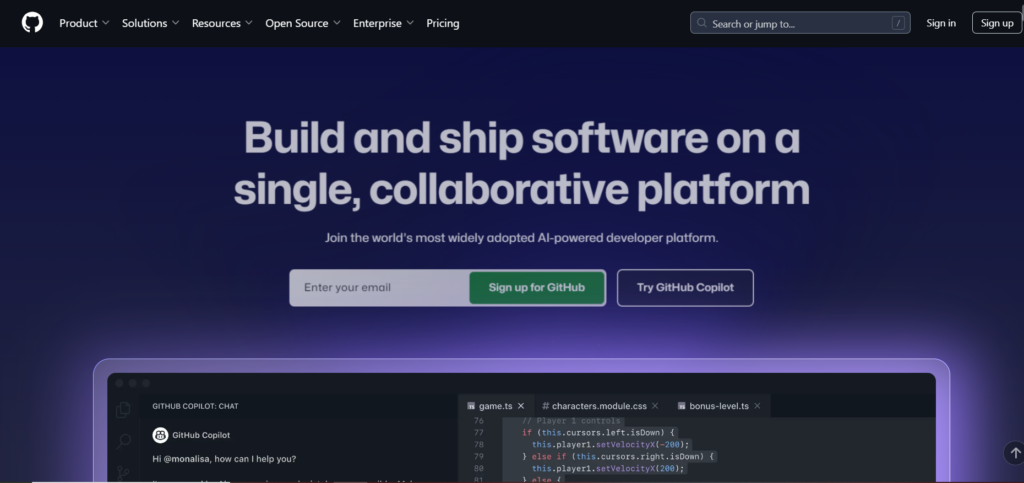The height and width of the screenshot is (483, 1024).
Task: Expand the Resources menu
Action: 222,23
